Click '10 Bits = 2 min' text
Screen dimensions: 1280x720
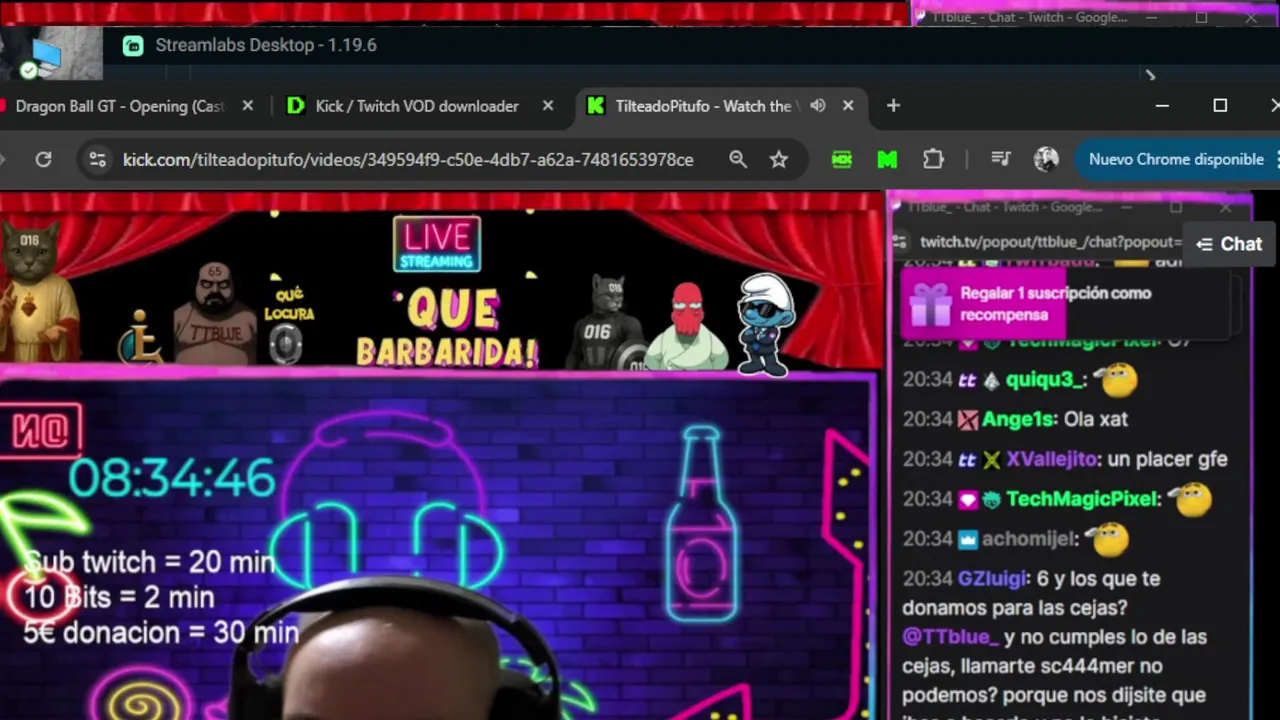click(119, 597)
